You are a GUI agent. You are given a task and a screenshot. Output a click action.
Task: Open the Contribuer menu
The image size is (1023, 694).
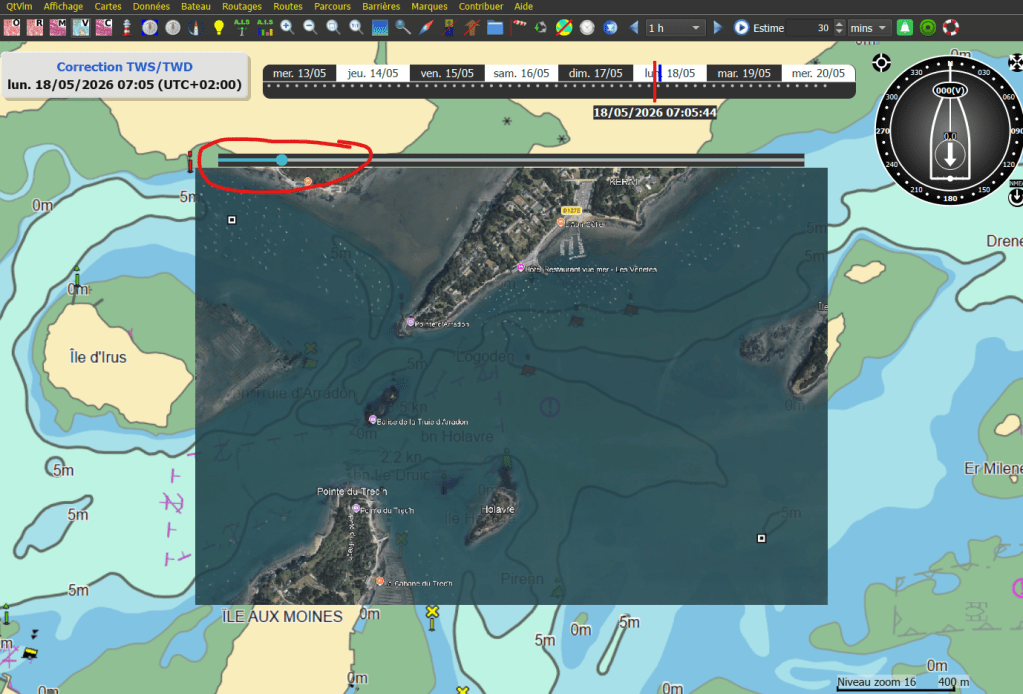[481, 7]
